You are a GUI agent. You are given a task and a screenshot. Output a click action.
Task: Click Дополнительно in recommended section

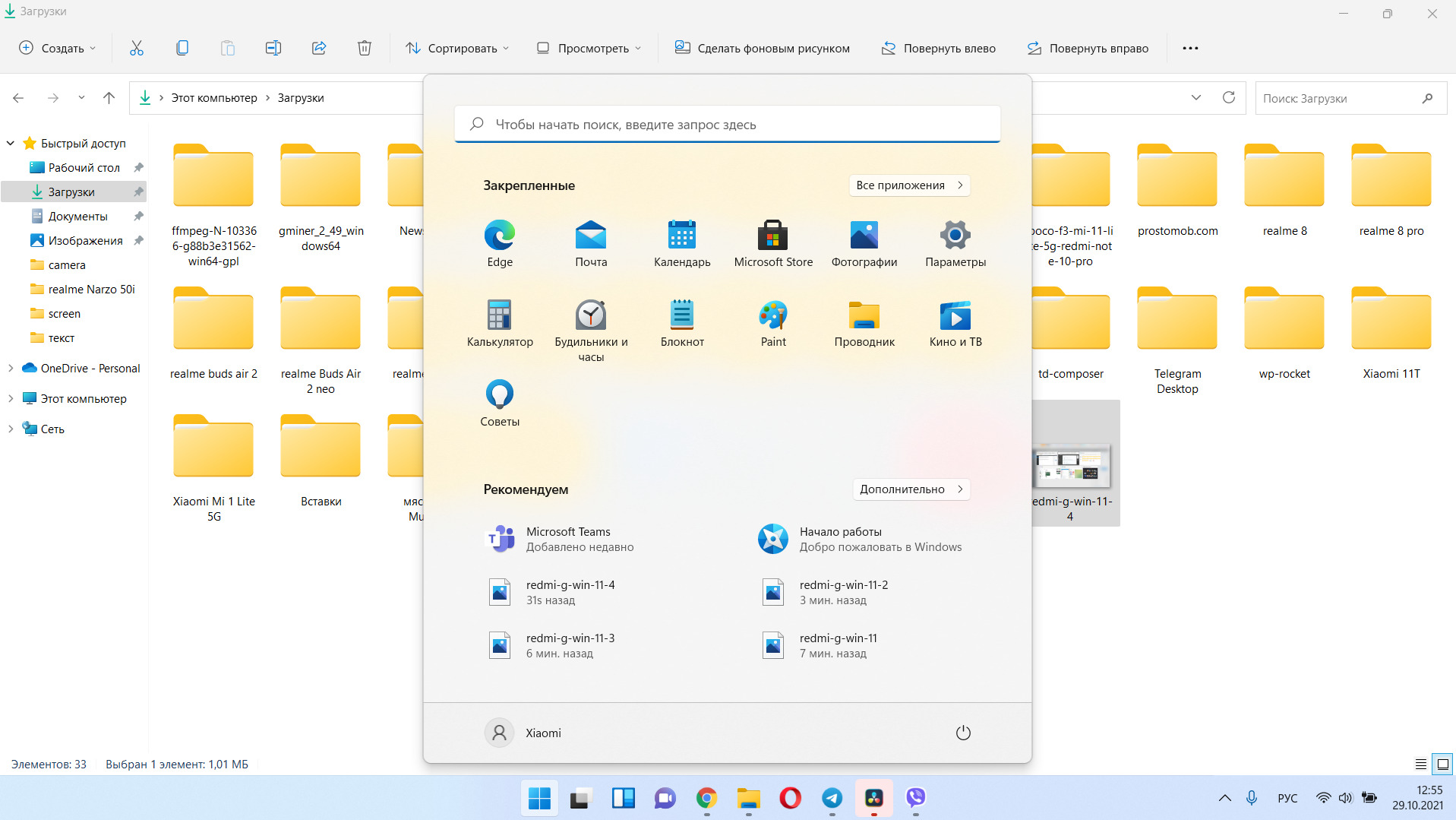pyautogui.click(x=911, y=489)
